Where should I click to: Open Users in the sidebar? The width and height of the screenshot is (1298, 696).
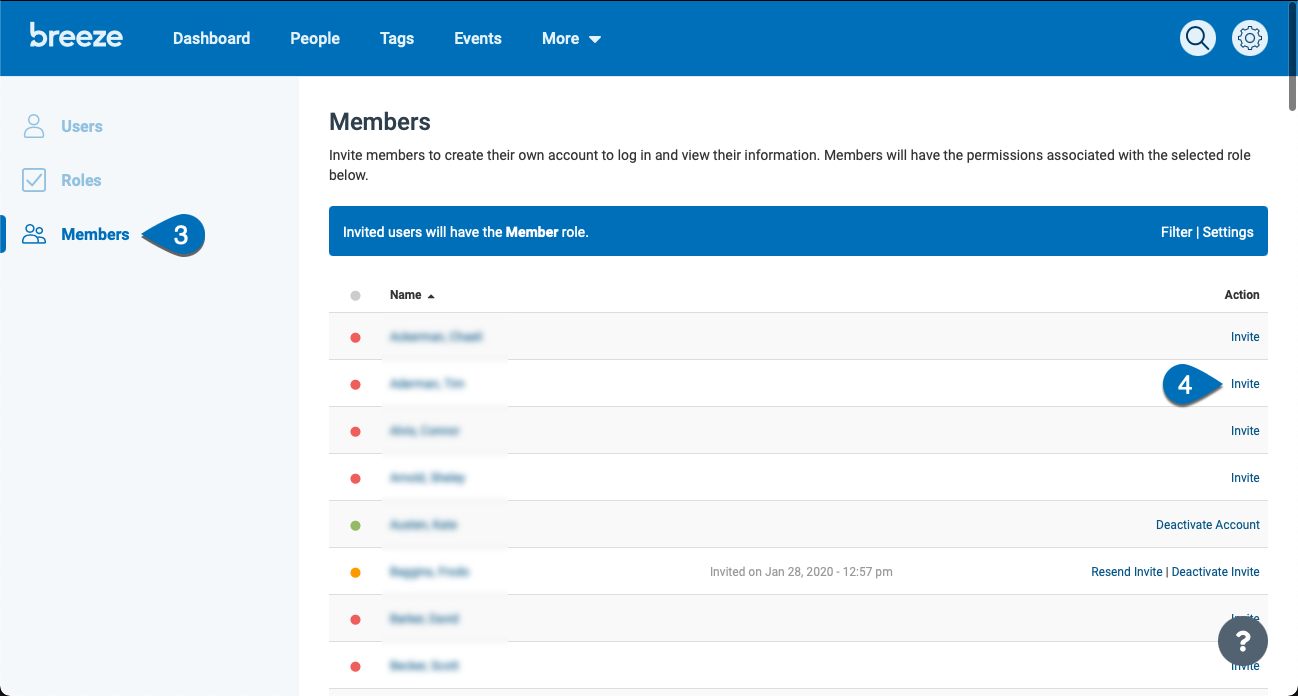(62, 126)
